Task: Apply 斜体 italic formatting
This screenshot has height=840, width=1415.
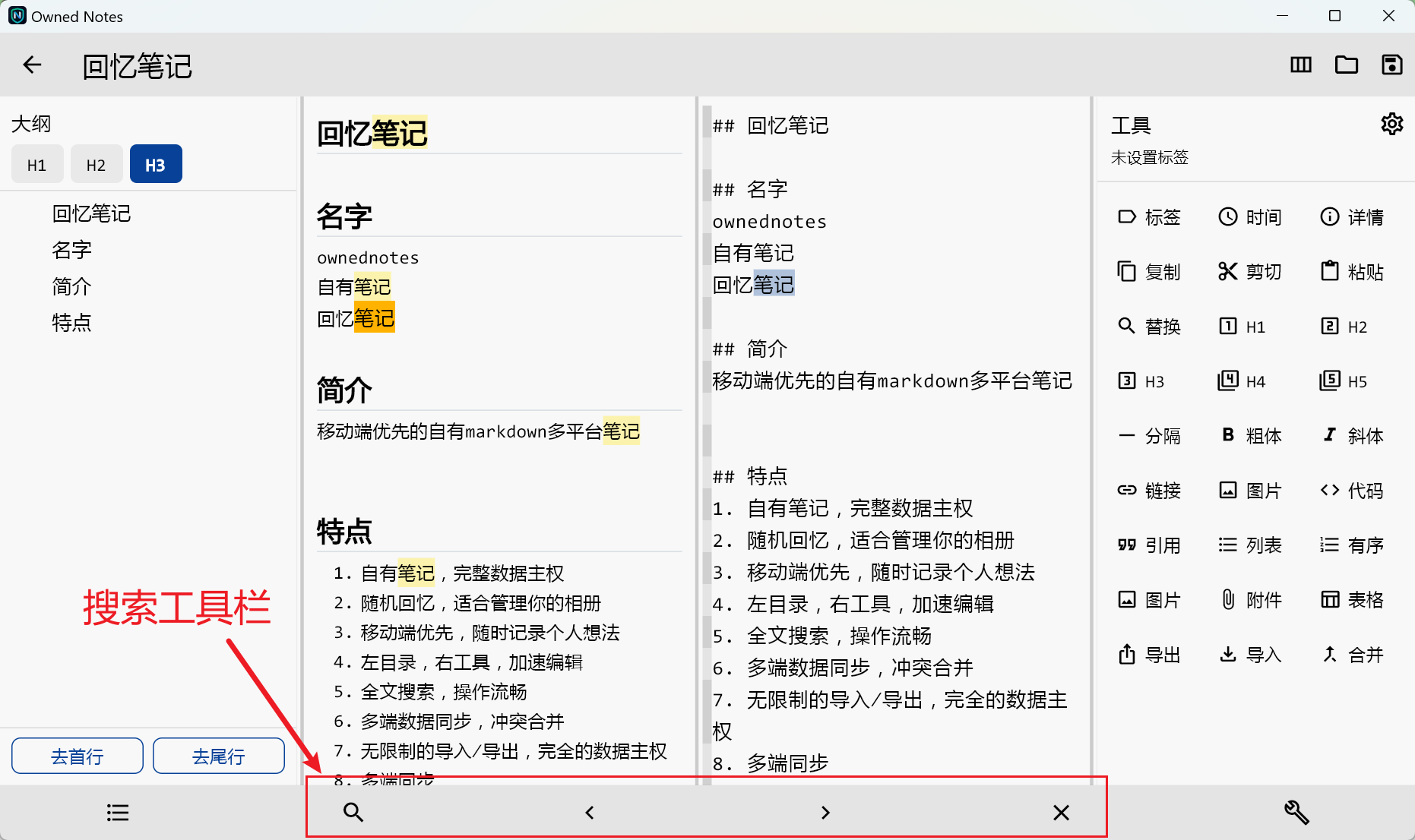Action: [1352, 436]
